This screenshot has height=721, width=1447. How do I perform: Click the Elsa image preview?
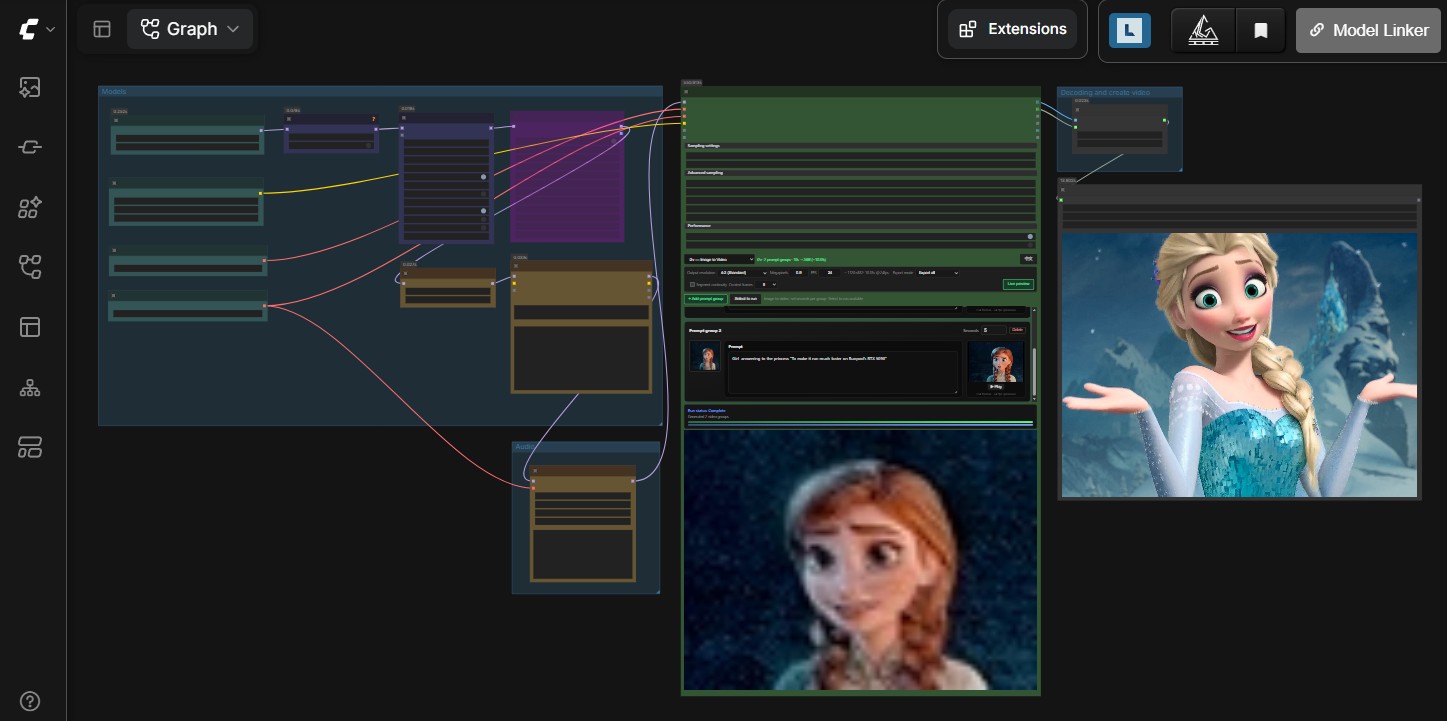pyautogui.click(x=1239, y=365)
